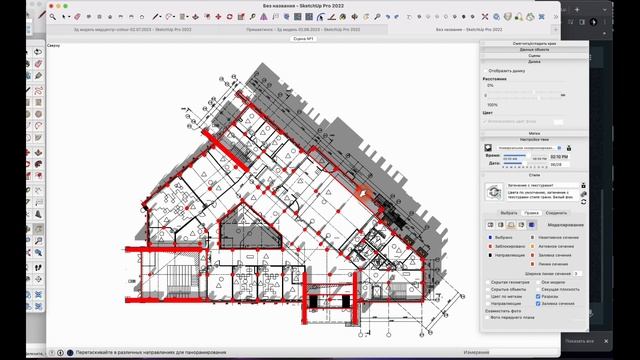
Task: Collapse the 'Дымка' panel
Action: (534, 61)
